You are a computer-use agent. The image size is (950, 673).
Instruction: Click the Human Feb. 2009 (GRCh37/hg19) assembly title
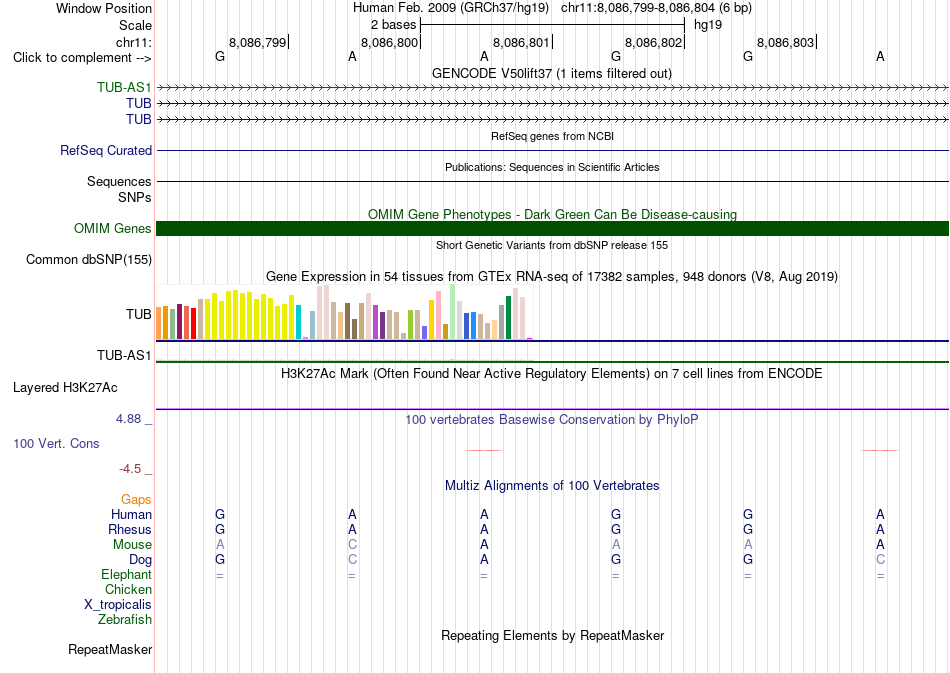[x=451, y=8]
